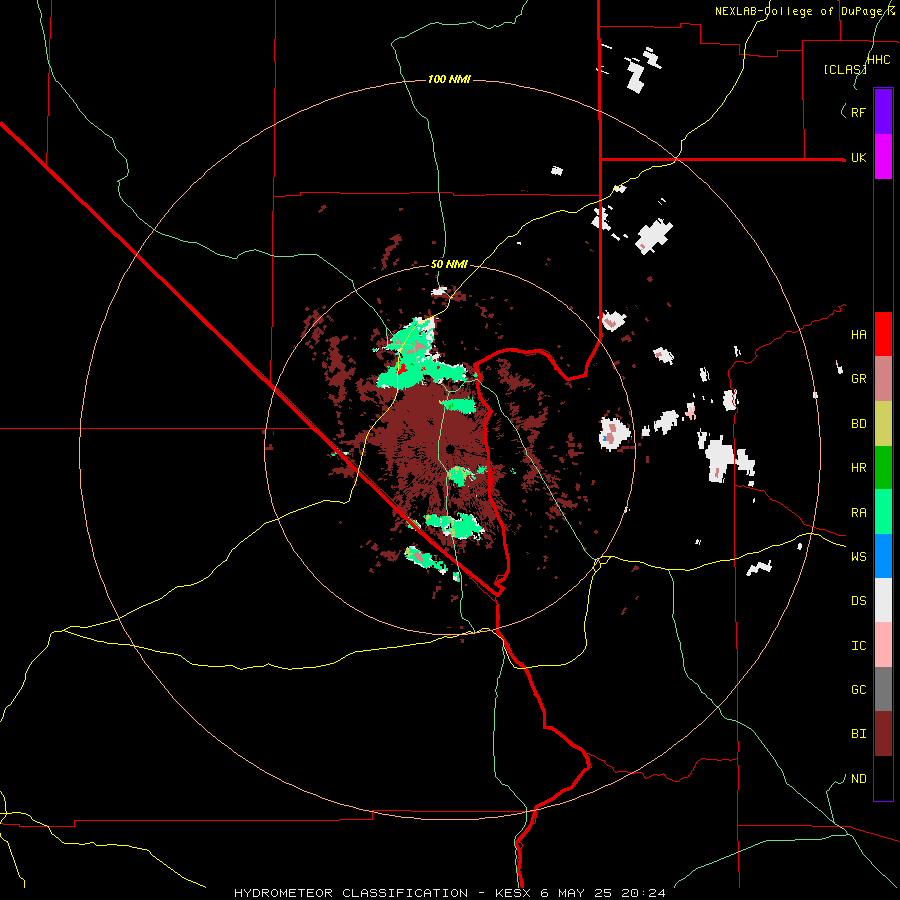Click the 20:24 timestamp
Viewport: 900px width, 900px height.
pyautogui.click(x=645, y=893)
